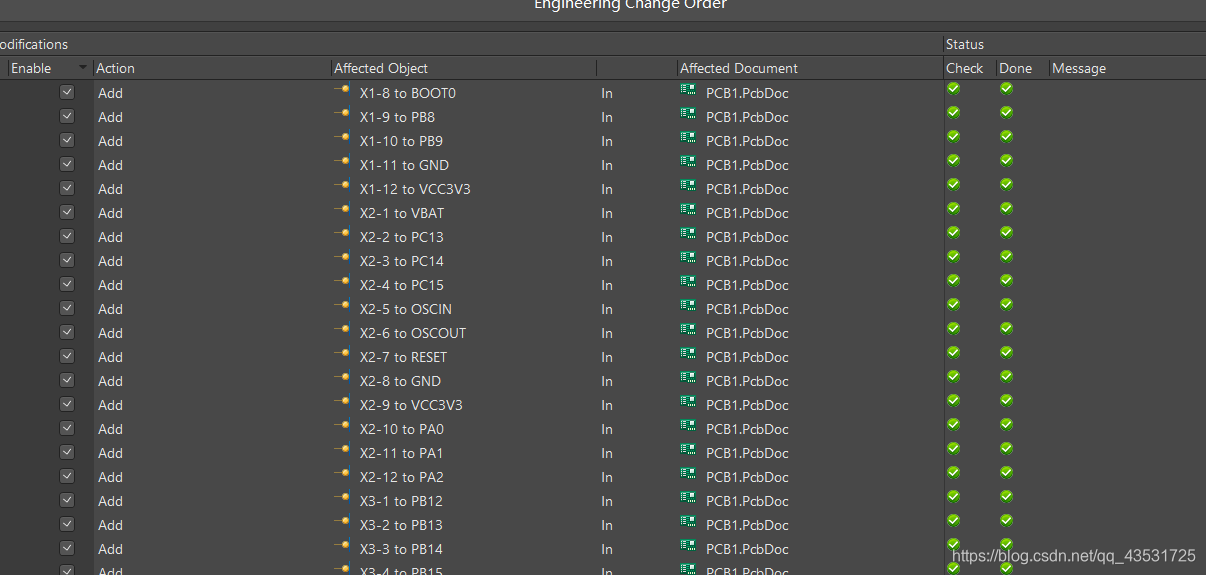Select the 'X1-9 to PB8' entry

tap(397, 117)
